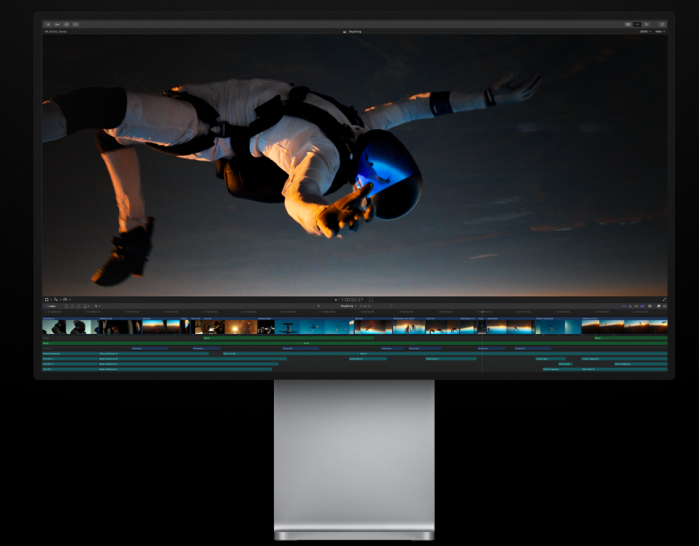Open the Titles and Generators sidebar

coord(66,23)
